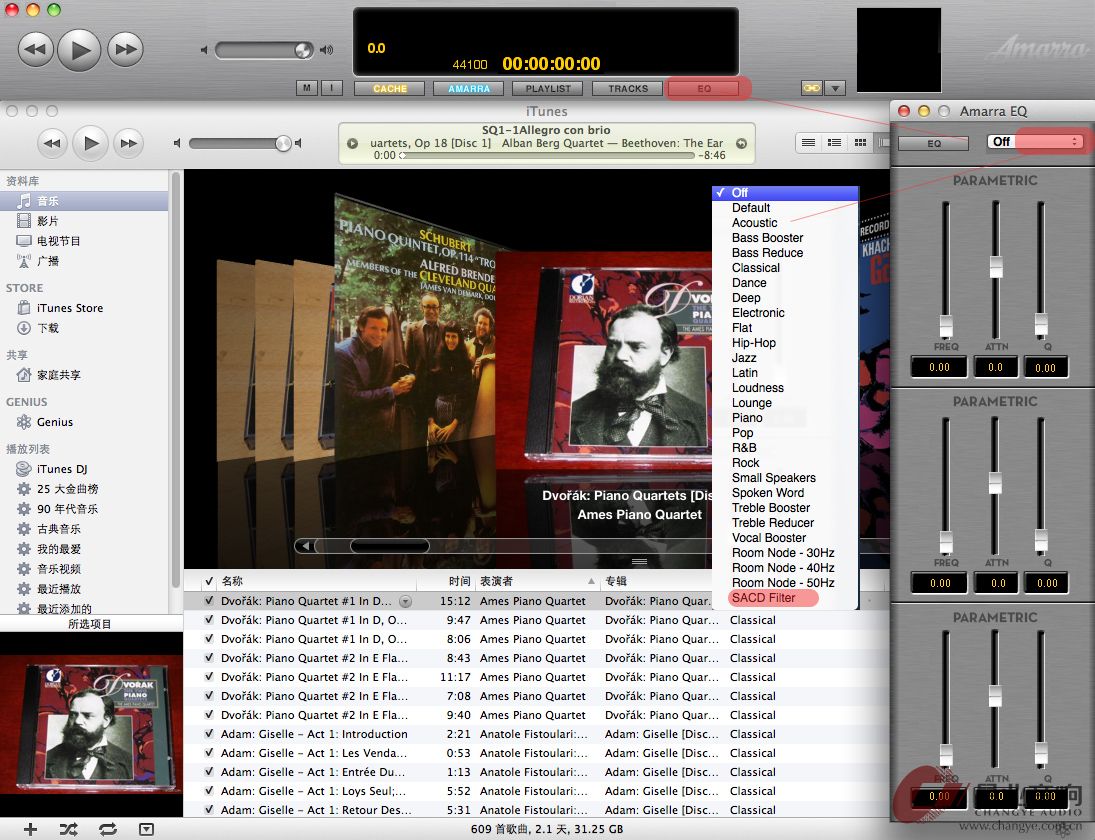Screen dimensions: 1095x840
Task: Open the 古典音乐 smart playlist
Action: tap(84, 529)
